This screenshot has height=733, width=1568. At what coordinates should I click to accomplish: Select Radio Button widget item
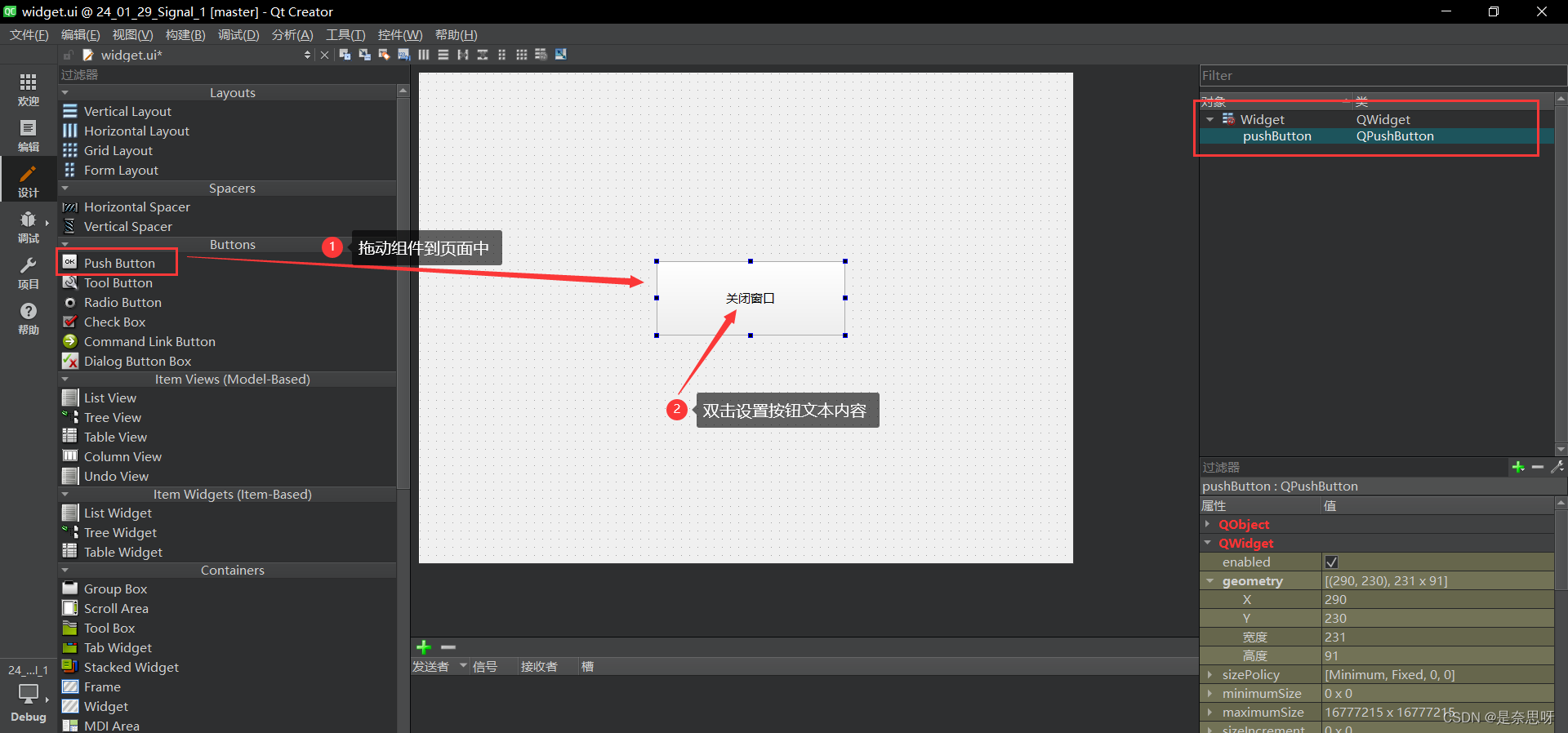coord(122,302)
